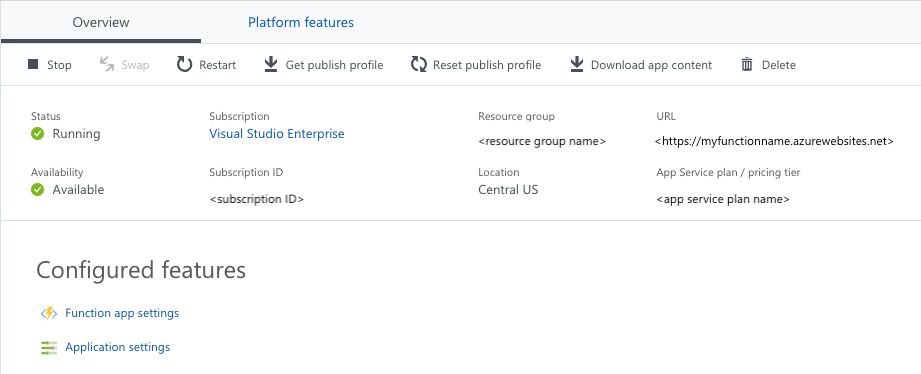This screenshot has height=374, width=921.
Task: Click the Availability label
Action: coord(57,172)
